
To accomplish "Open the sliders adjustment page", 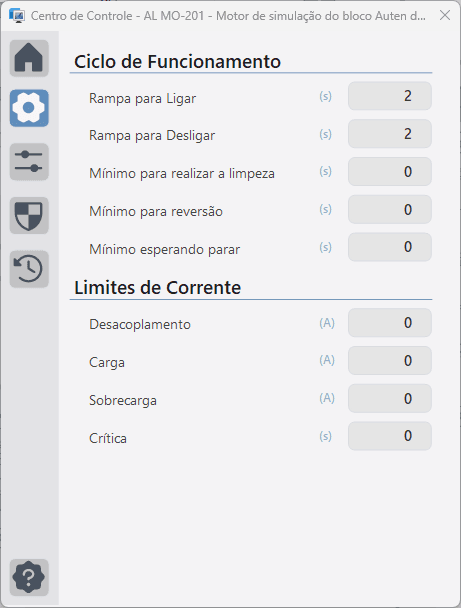I will coord(29,162).
